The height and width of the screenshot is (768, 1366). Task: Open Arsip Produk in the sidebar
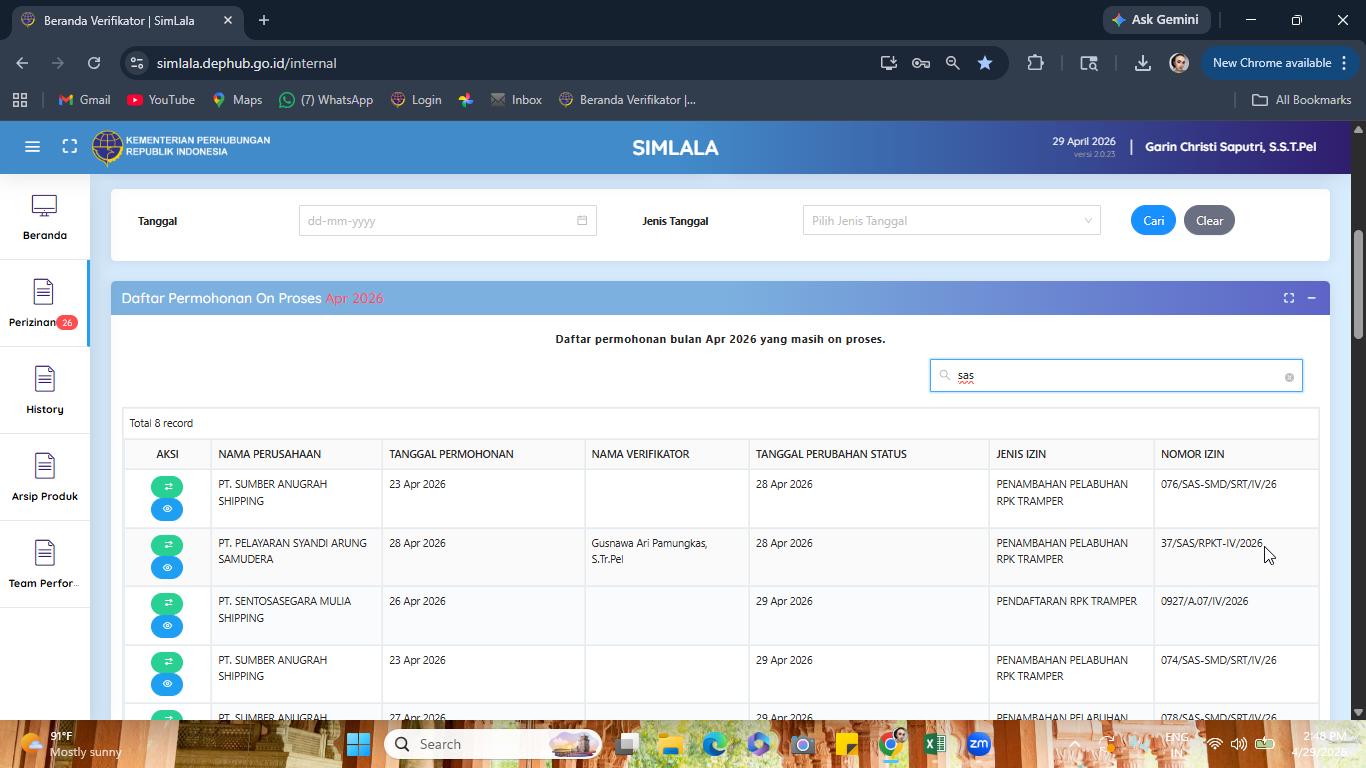(44, 478)
